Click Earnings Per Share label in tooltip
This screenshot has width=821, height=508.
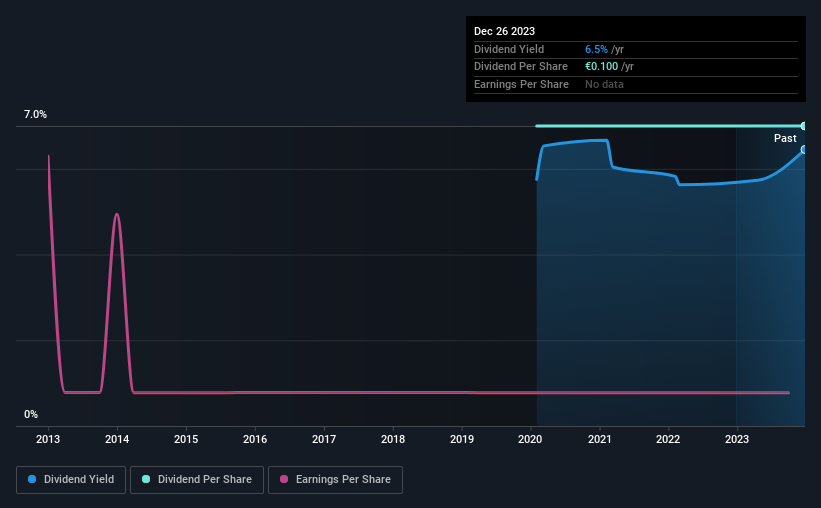[x=521, y=84]
